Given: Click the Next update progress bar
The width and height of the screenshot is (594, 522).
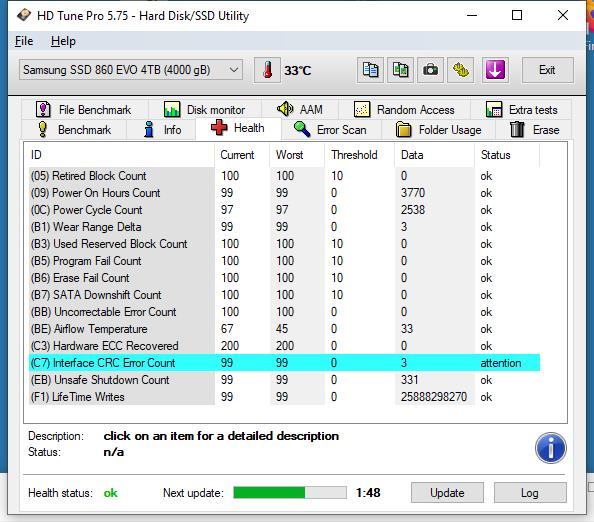Looking at the screenshot, I should pyautogui.click(x=290, y=492).
